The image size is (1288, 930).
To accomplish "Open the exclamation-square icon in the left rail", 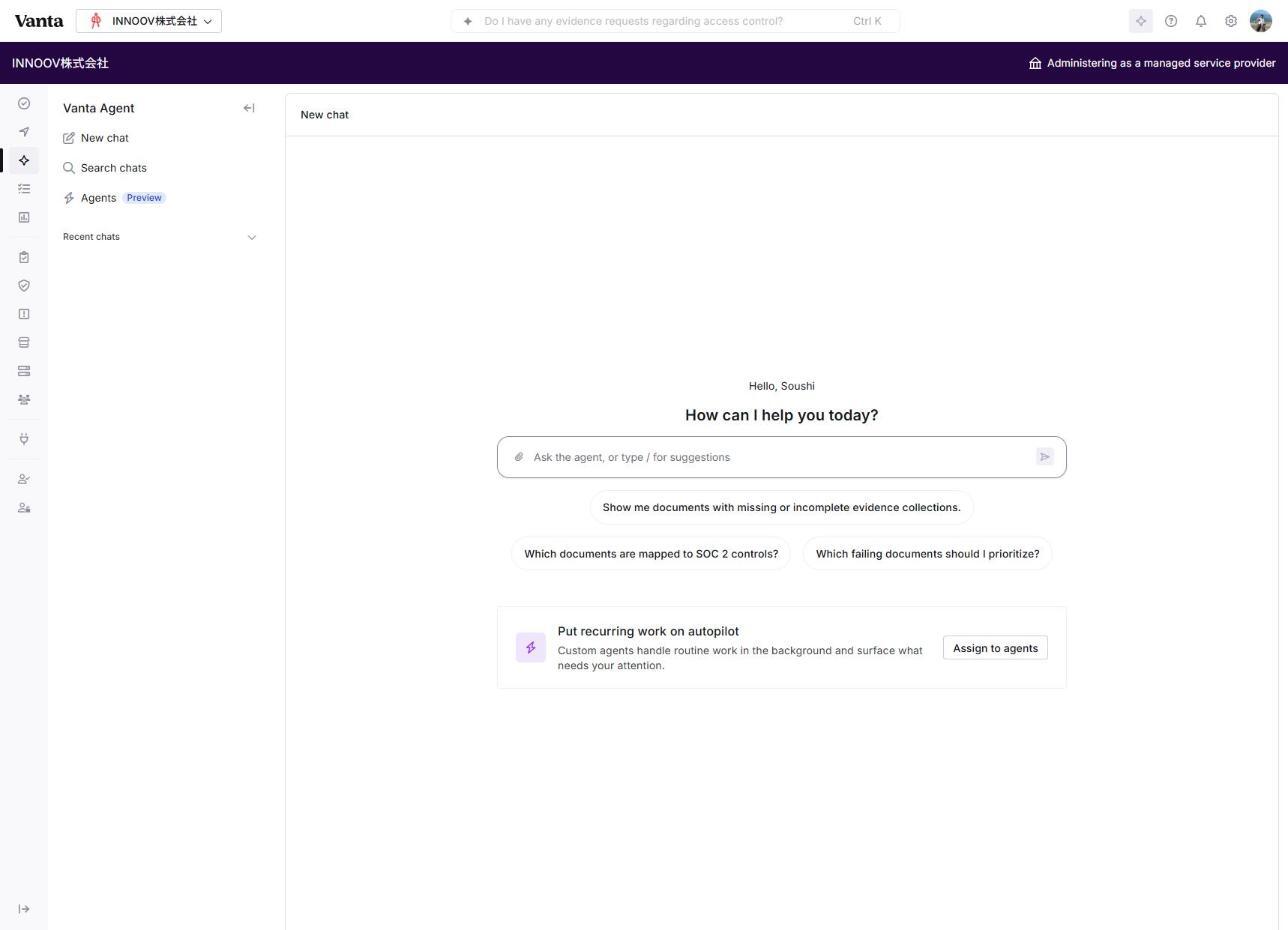I will (24, 314).
